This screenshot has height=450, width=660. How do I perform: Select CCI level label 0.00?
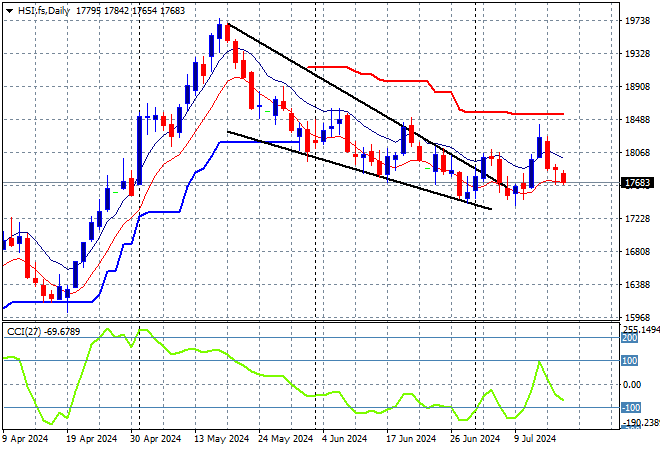tap(632, 385)
